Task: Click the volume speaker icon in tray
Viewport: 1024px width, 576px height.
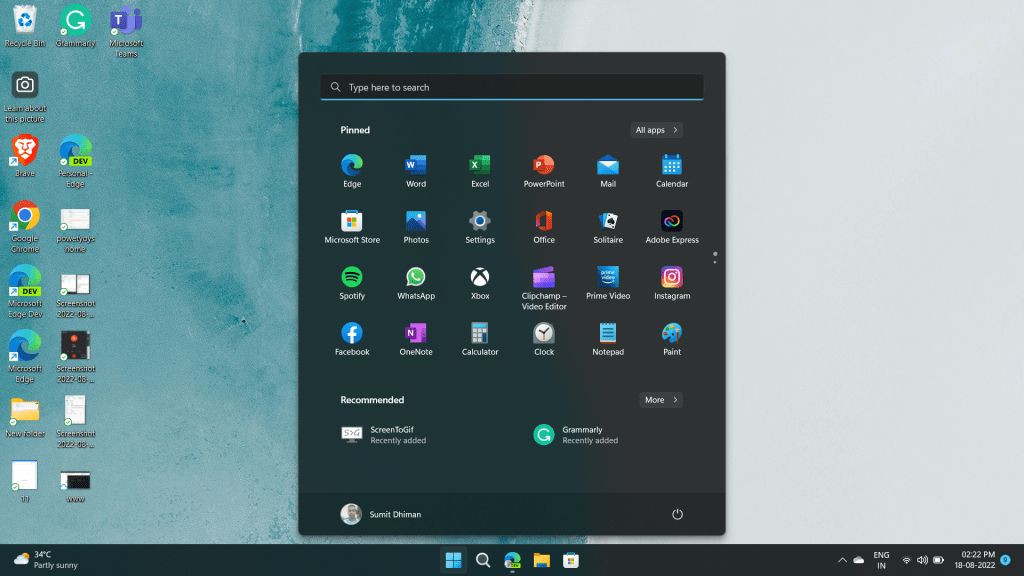Action: 922,560
